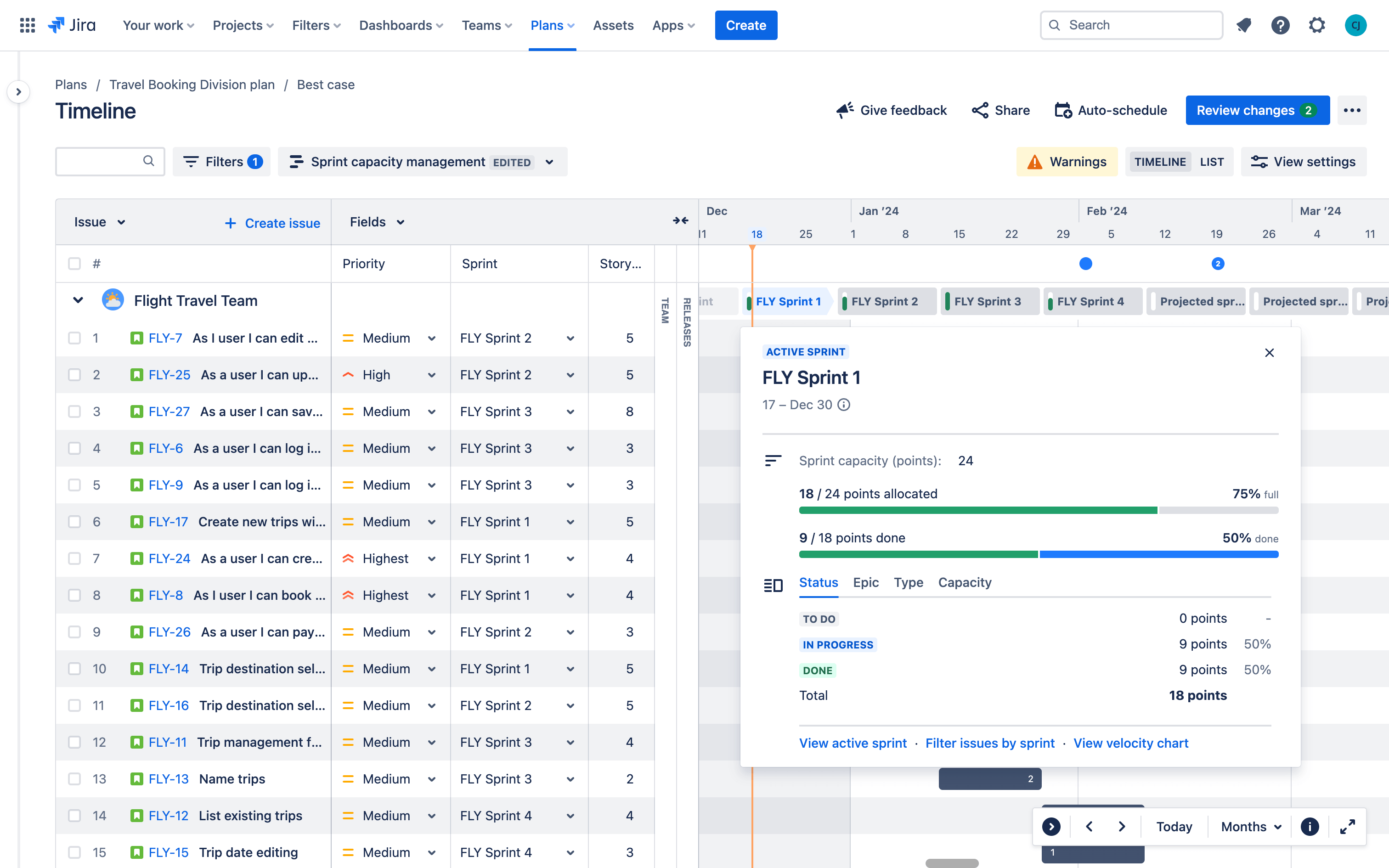This screenshot has height=868, width=1389.
Task: Click the Warnings alert icon
Action: click(x=1035, y=161)
